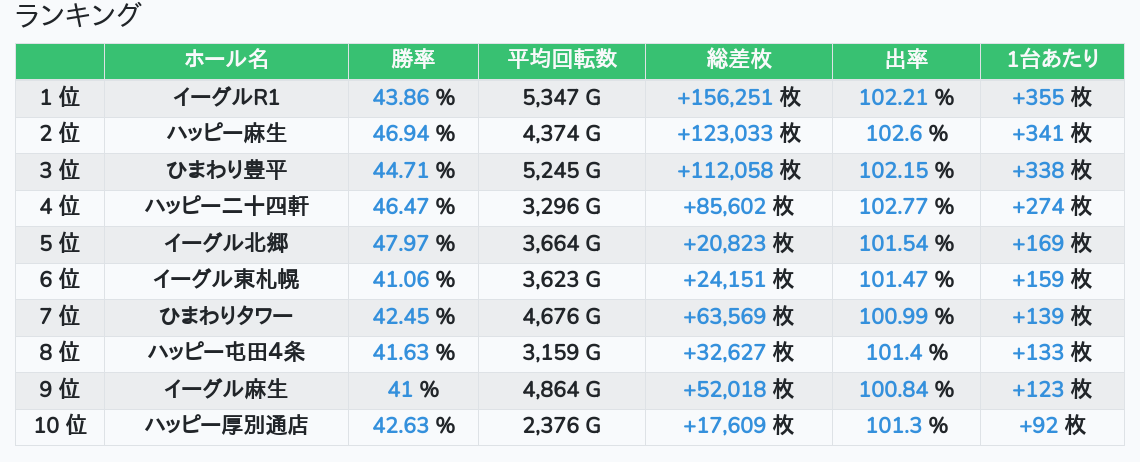Click the ホール名 column header
The height and width of the screenshot is (462, 1140).
coord(226,60)
